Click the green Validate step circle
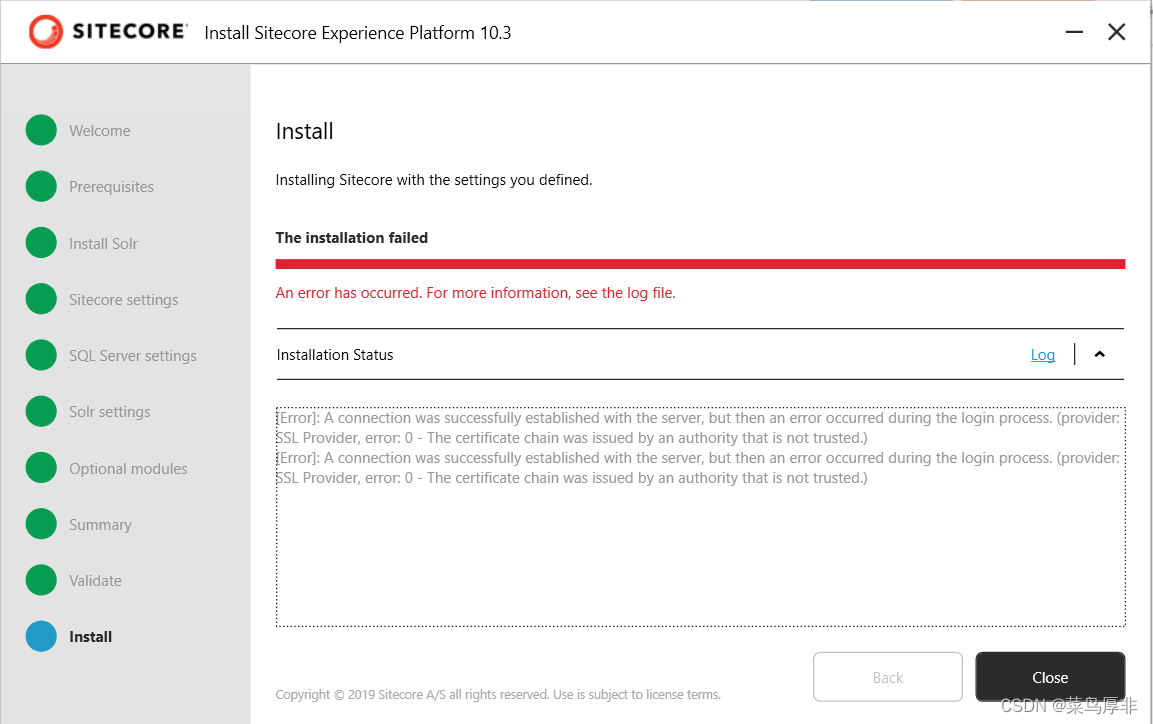The height and width of the screenshot is (724, 1153). coord(41,580)
